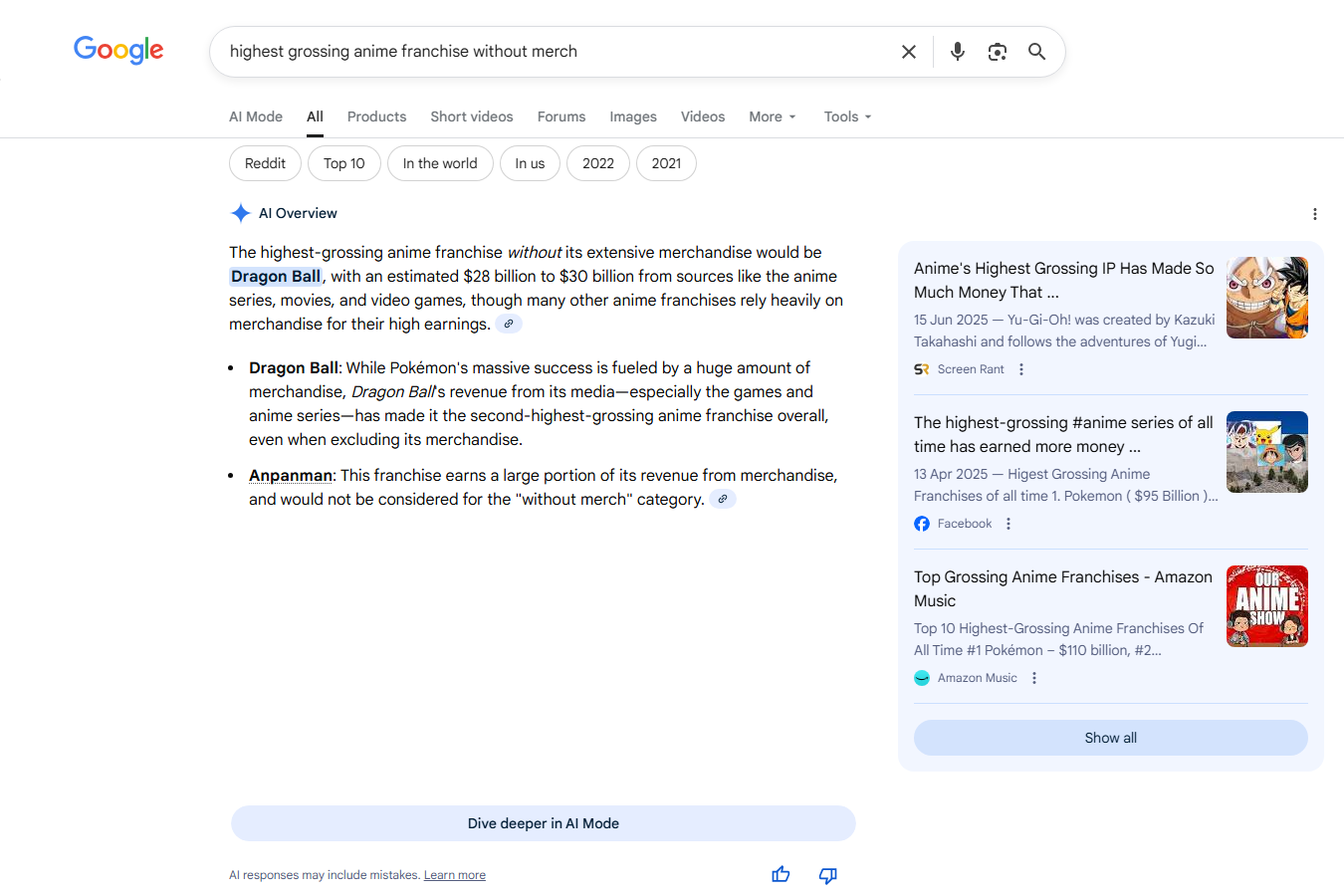Give thumbs up to AI Overview
1344x896 pixels.
click(782, 874)
